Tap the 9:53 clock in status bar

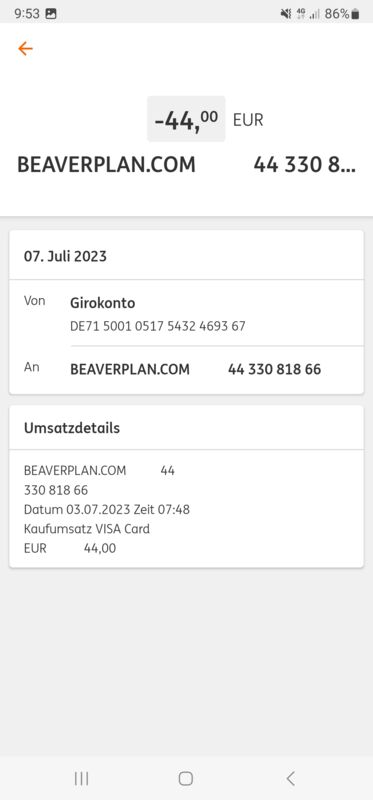(x=27, y=14)
